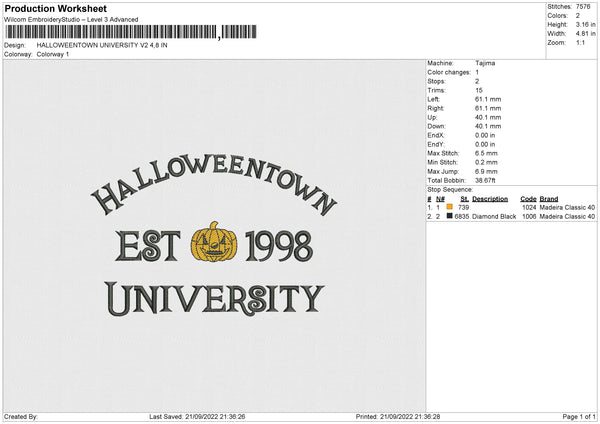
Task: Select Total Bobbin value "38.67ft"
Action: pyautogui.click(x=485, y=181)
